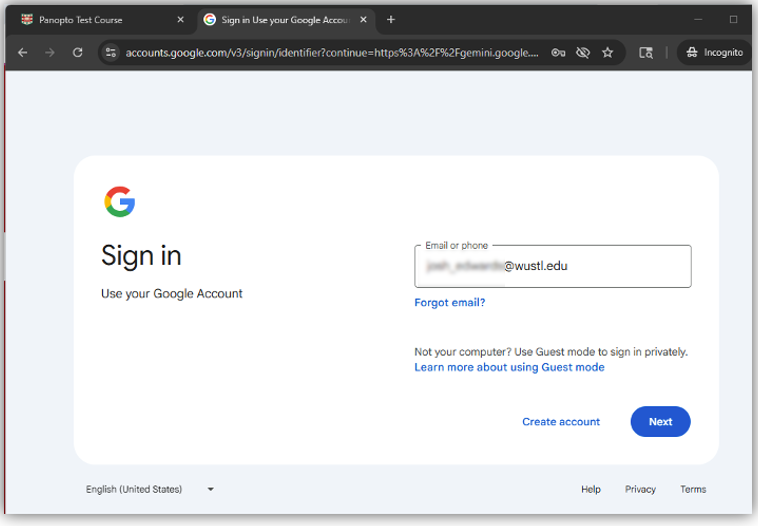Screen dimensions: 758x526
Task: Click the Create account button
Action: click(561, 422)
